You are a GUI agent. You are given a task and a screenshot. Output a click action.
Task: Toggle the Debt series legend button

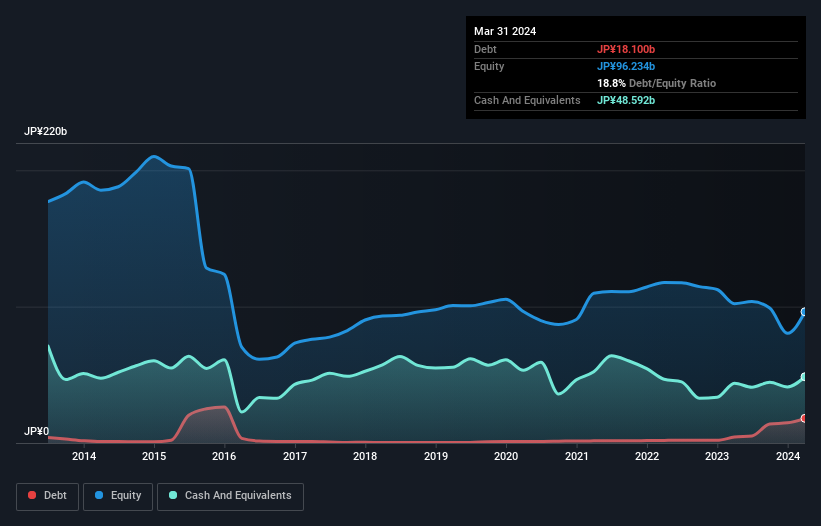pos(48,496)
